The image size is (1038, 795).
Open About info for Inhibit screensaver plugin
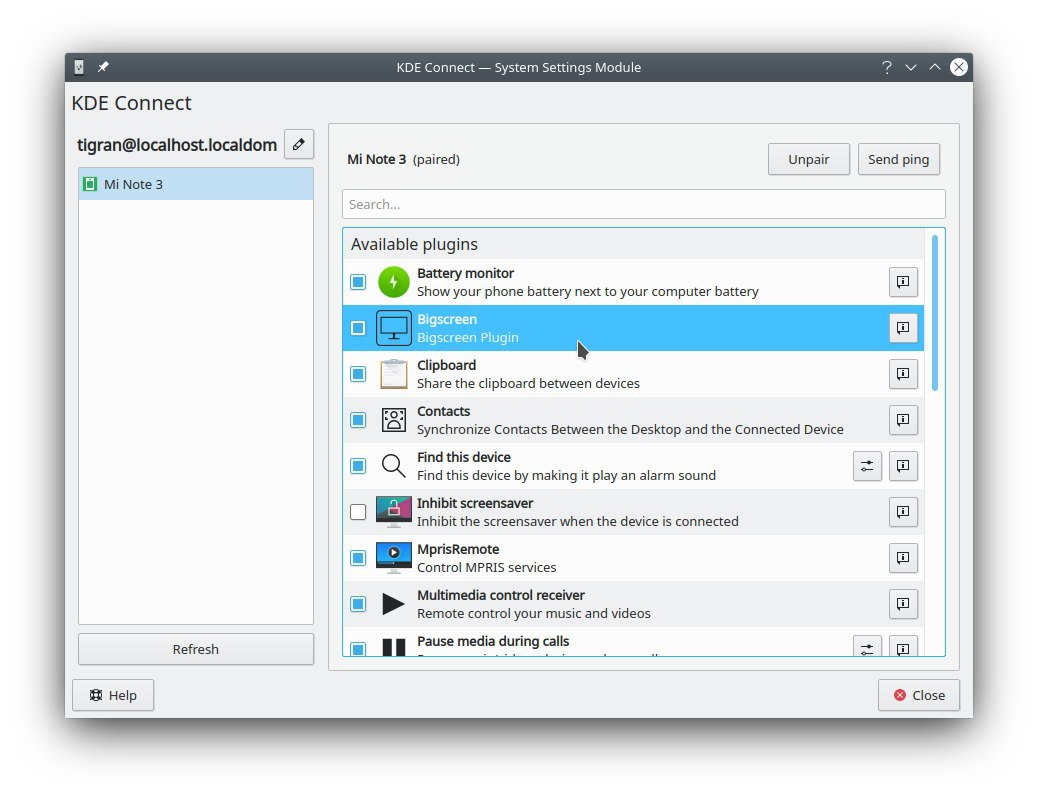coord(903,512)
